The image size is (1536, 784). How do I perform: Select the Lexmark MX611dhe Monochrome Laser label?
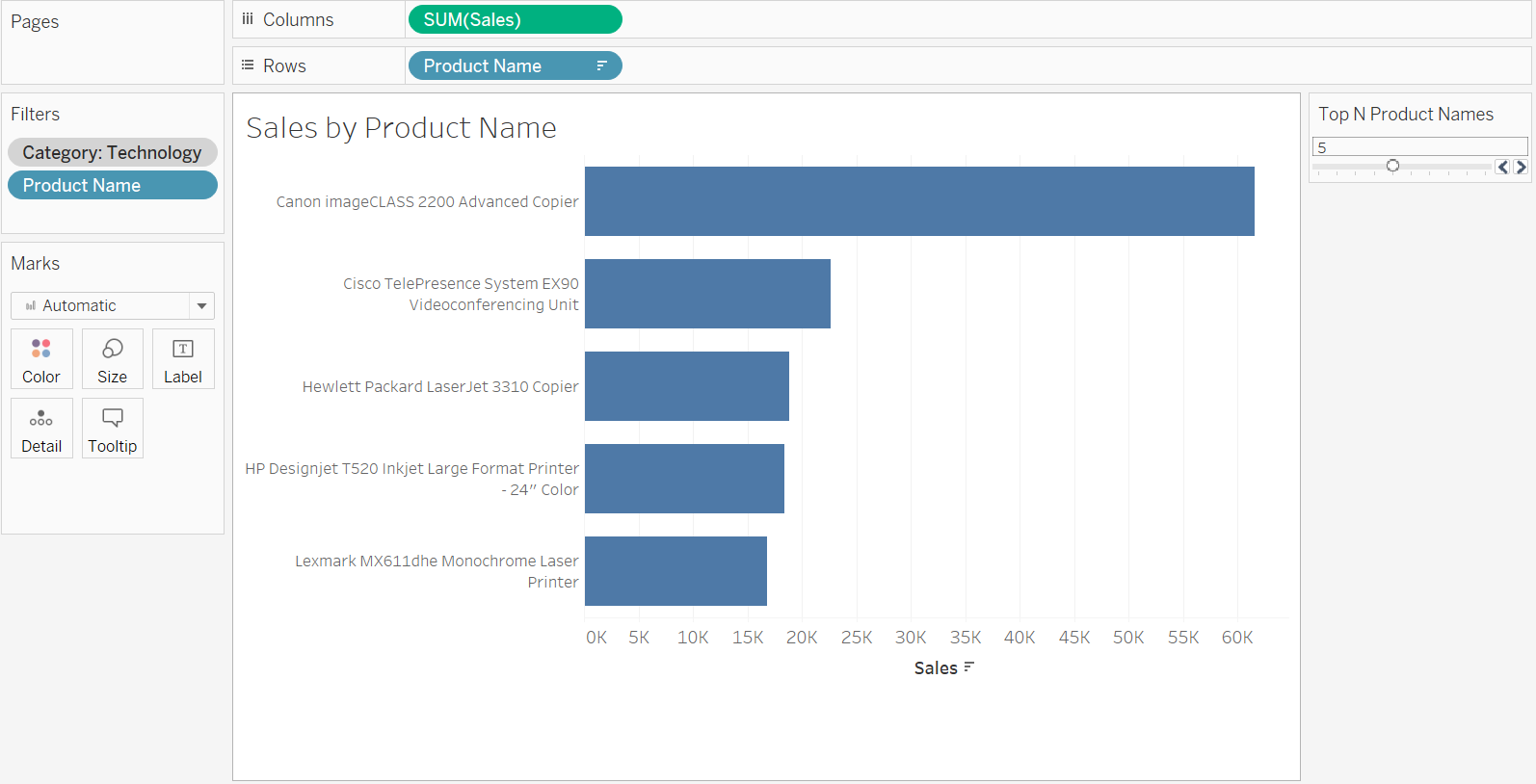437,571
